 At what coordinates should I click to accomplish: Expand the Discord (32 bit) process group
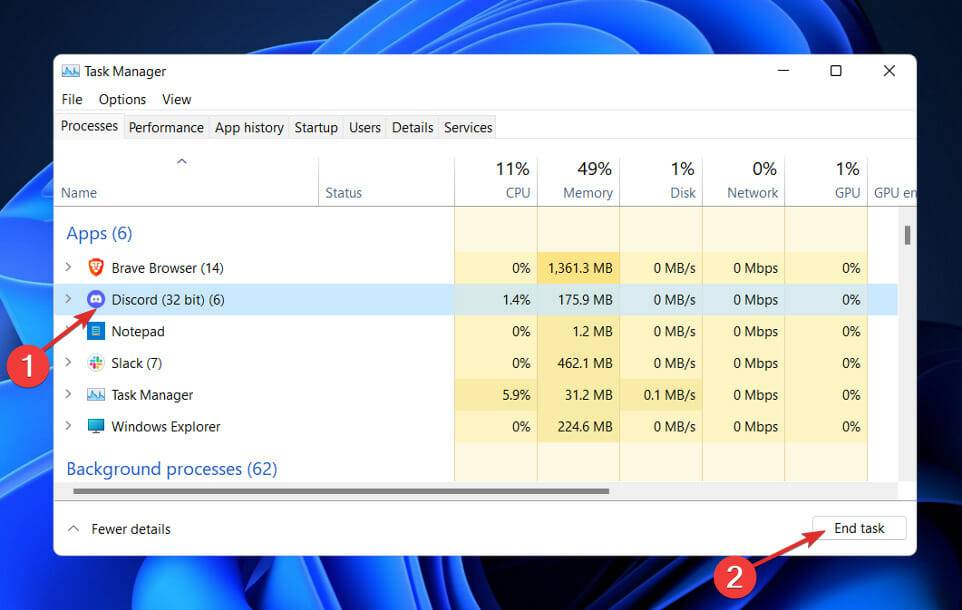click(69, 299)
